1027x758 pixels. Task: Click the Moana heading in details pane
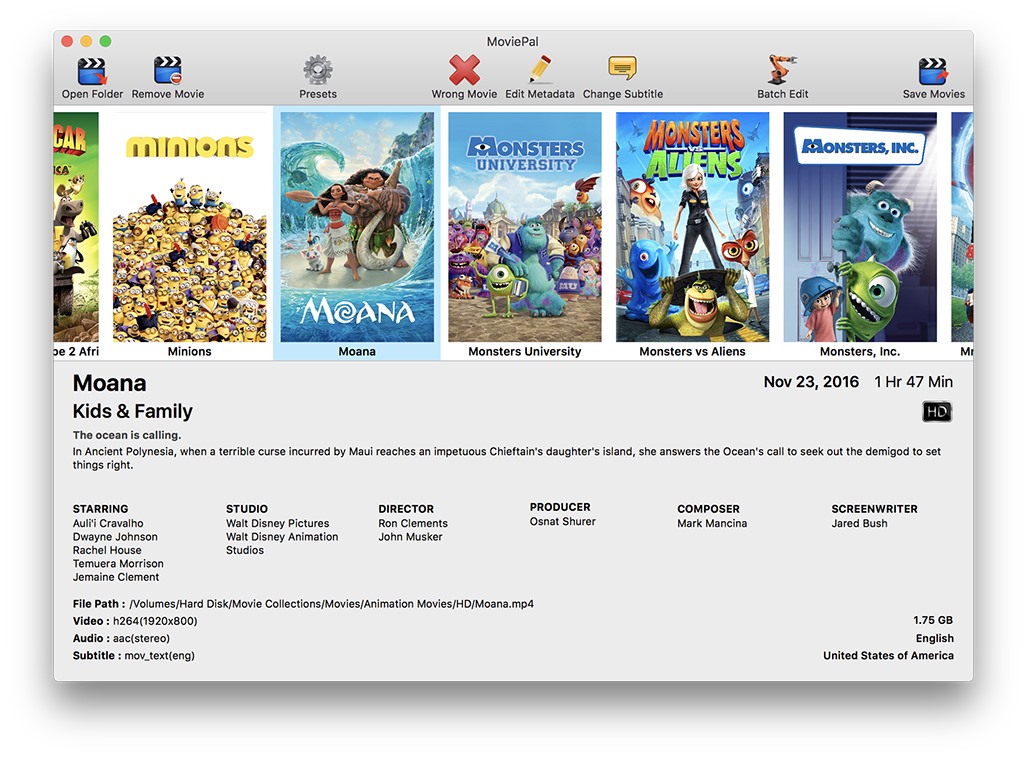tap(109, 383)
